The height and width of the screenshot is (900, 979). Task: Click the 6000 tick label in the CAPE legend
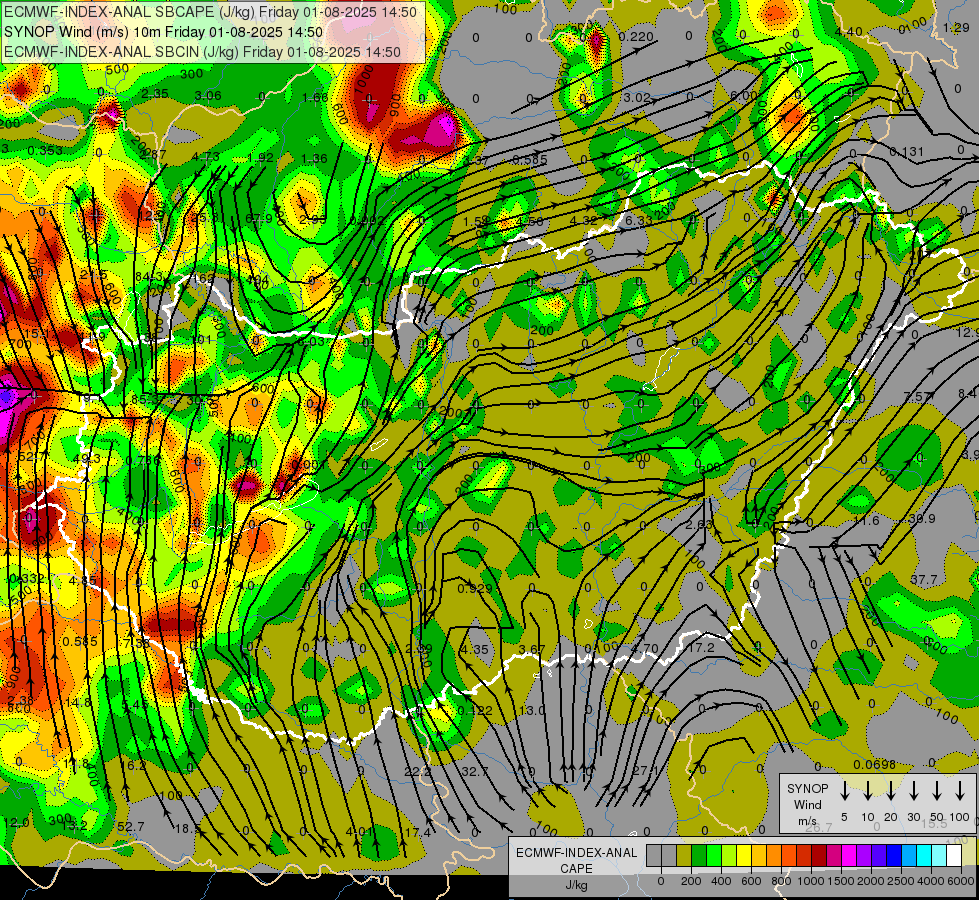point(961,881)
